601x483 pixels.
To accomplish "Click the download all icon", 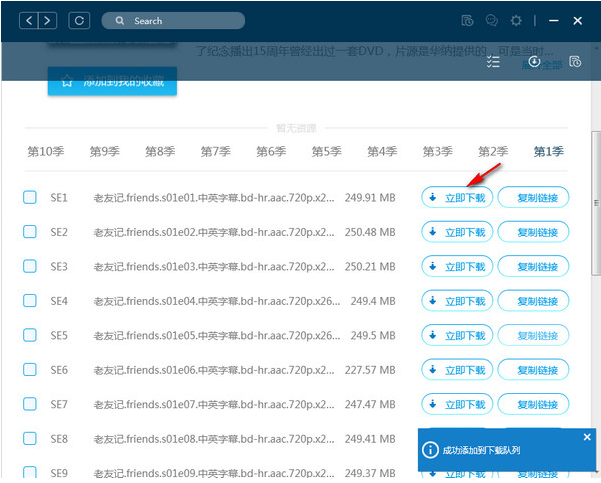I will coord(534,61).
